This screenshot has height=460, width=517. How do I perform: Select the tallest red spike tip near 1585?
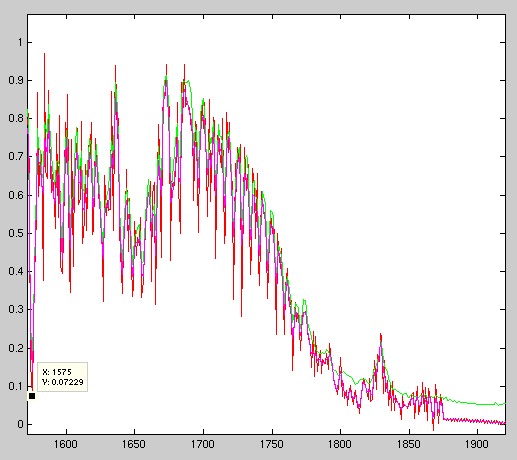pos(44,54)
